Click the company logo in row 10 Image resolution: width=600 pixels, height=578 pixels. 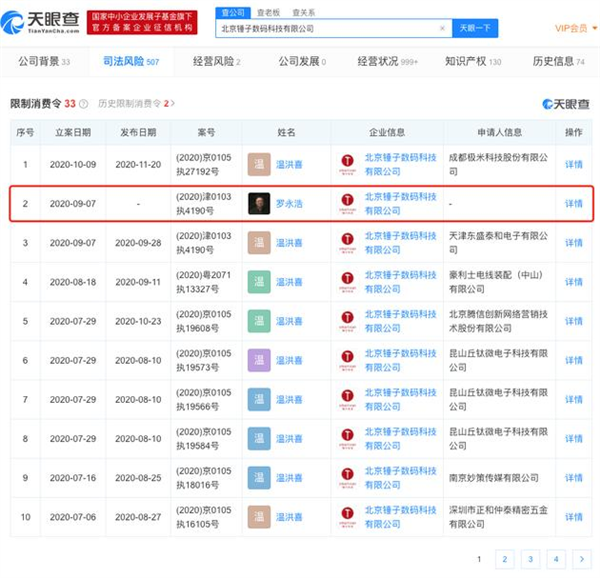coord(347,517)
